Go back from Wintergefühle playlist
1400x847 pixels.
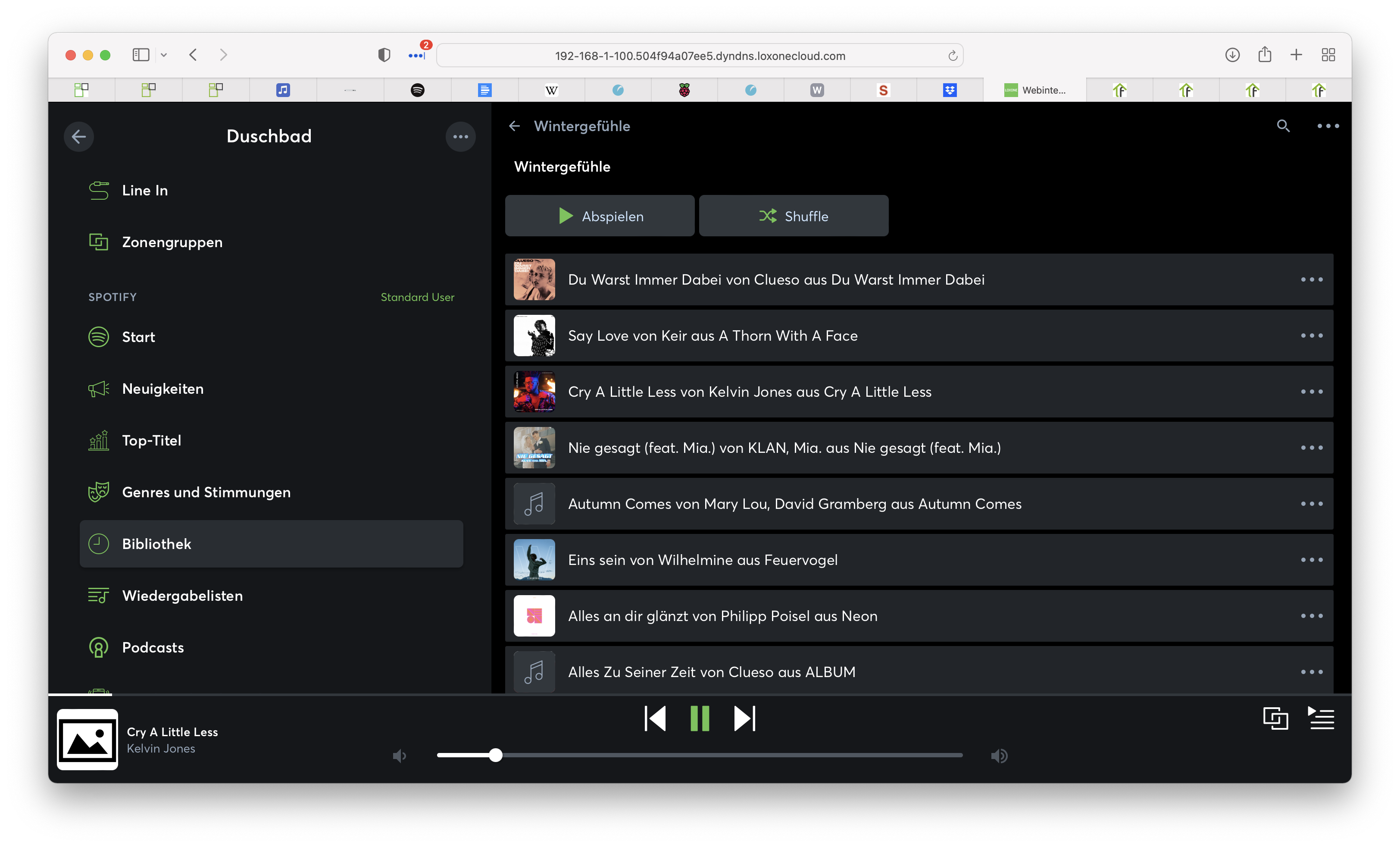click(x=514, y=126)
